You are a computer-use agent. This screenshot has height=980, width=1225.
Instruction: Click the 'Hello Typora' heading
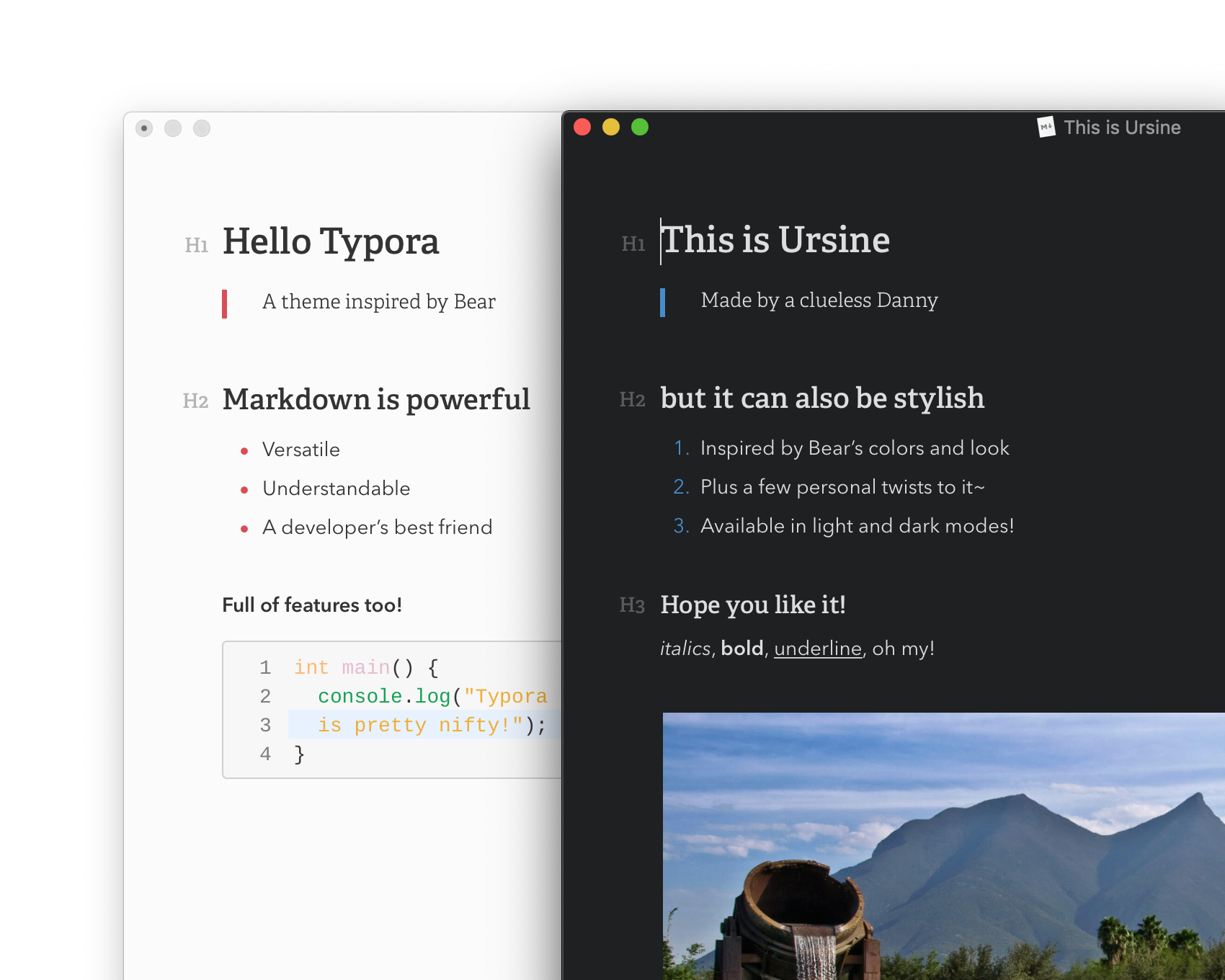331,241
